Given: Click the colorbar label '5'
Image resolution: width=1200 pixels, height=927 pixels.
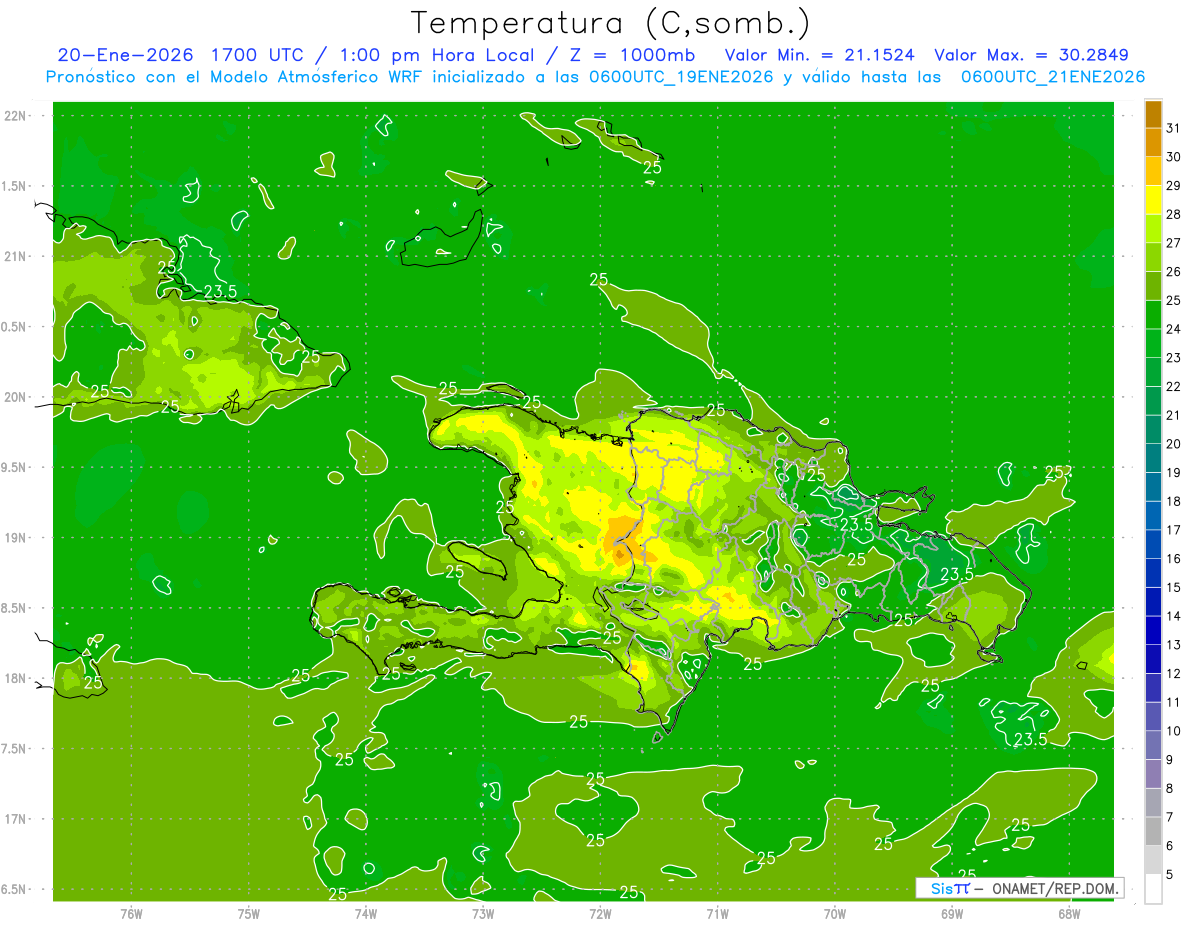Looking at the screenshot, I should tap(1169, 875).
